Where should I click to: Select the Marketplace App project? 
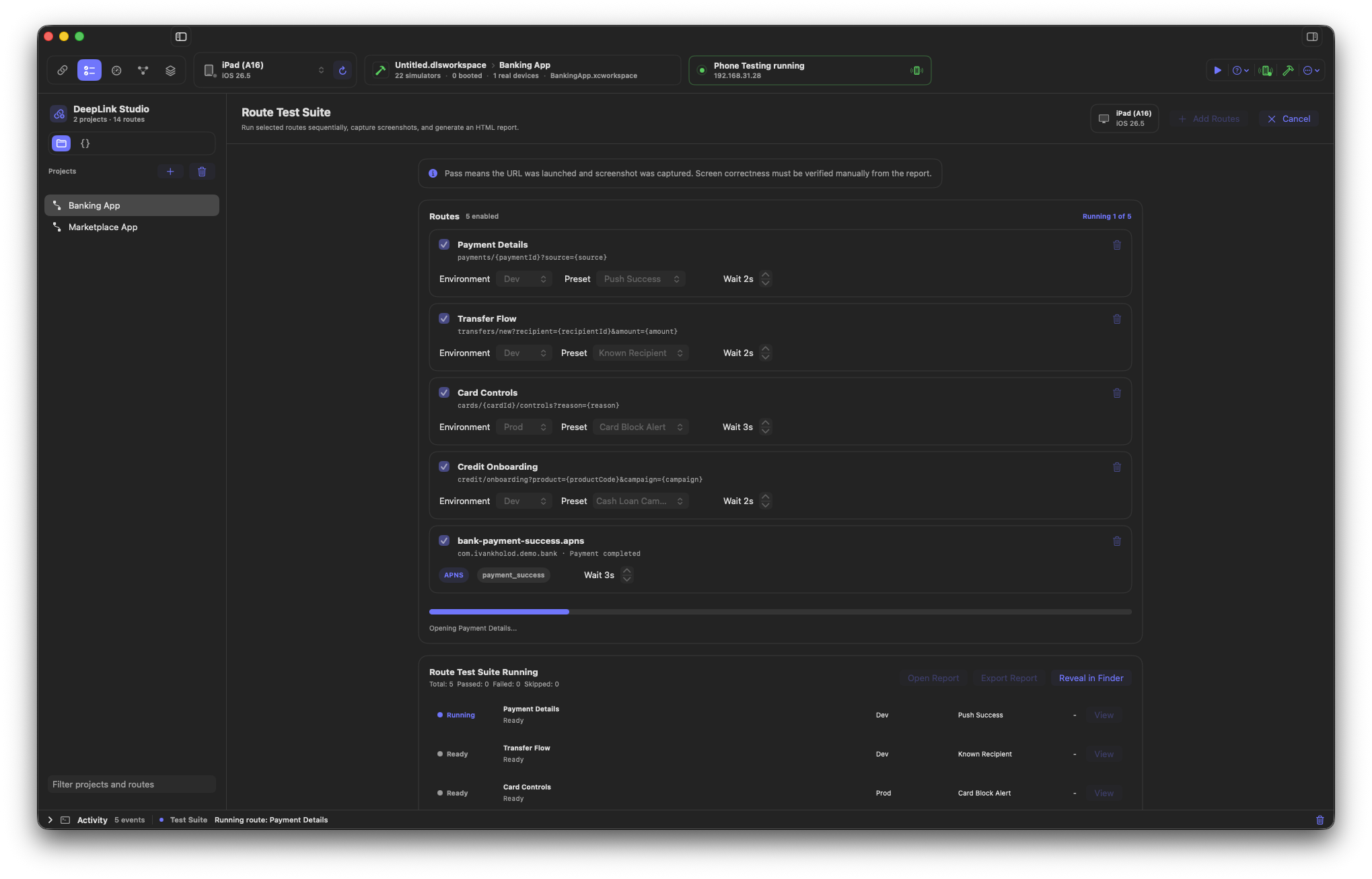tap(132, 227)
